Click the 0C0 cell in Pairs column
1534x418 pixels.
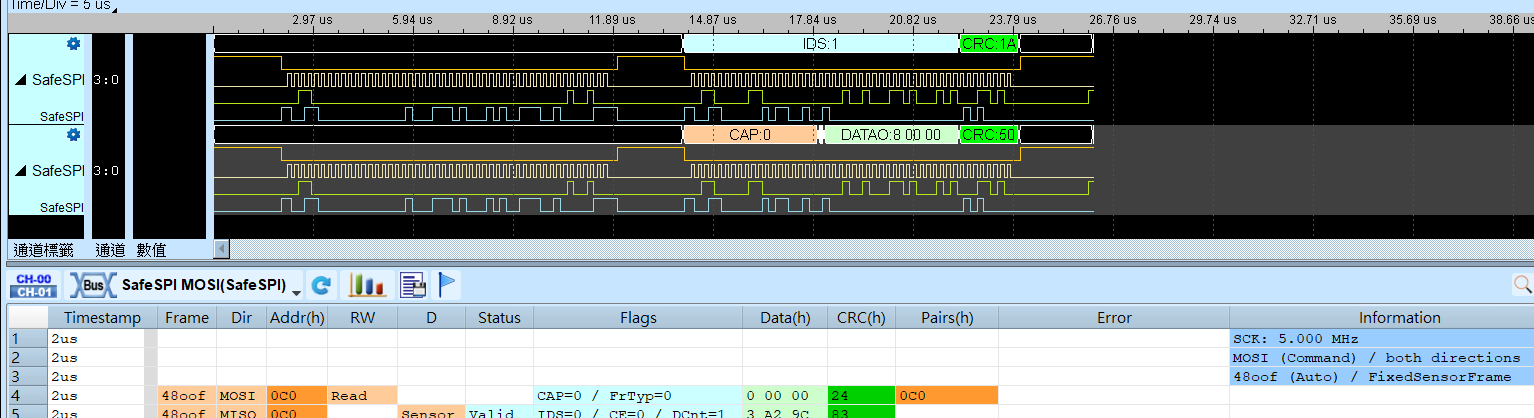[946, 395]
